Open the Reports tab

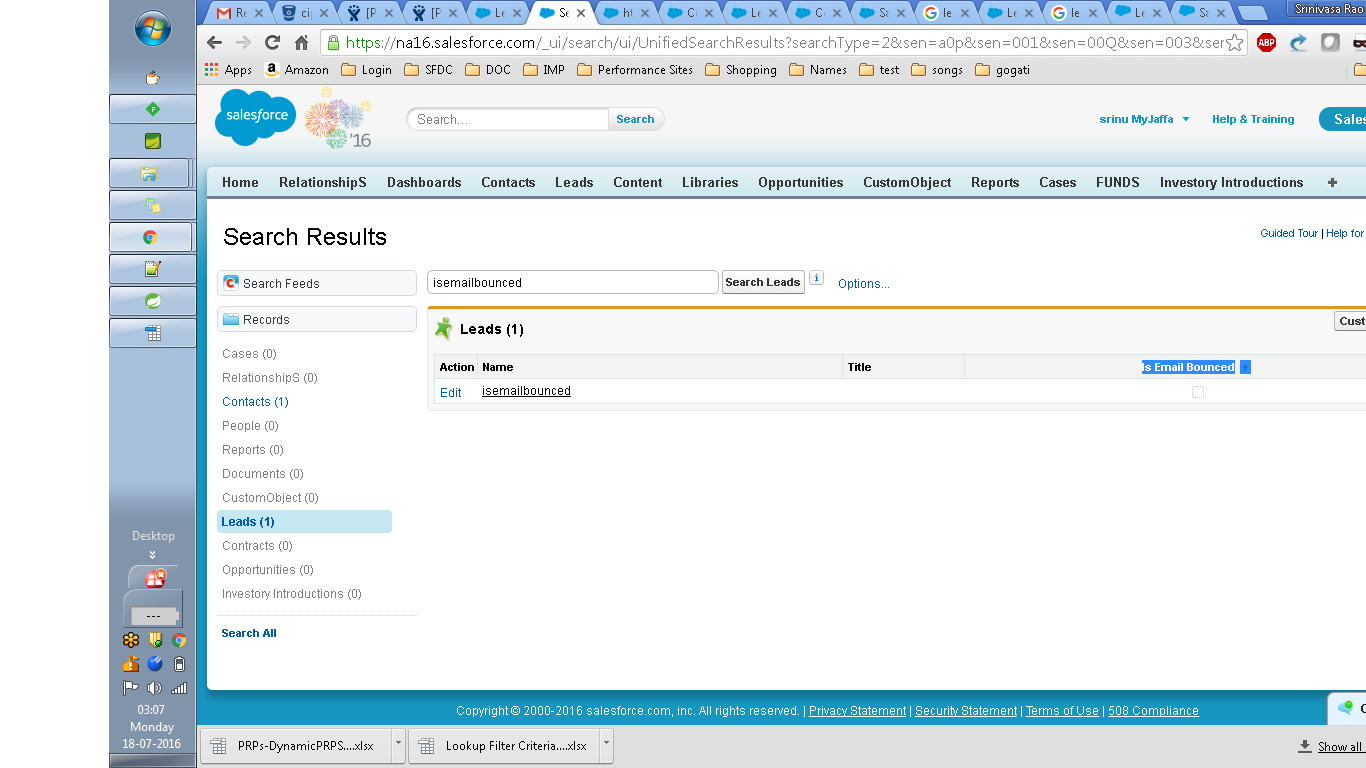click(x=995, y=182)
